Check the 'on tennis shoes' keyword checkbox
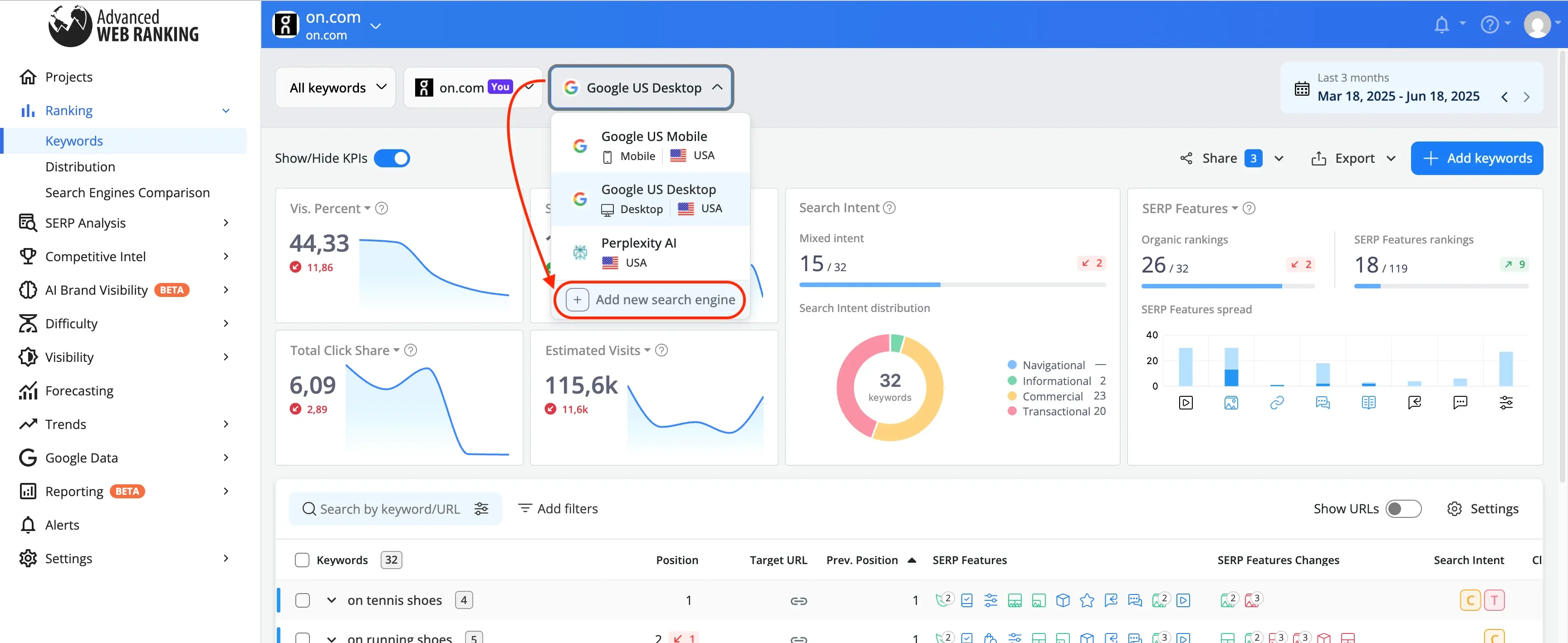 (x=303, y=600)
